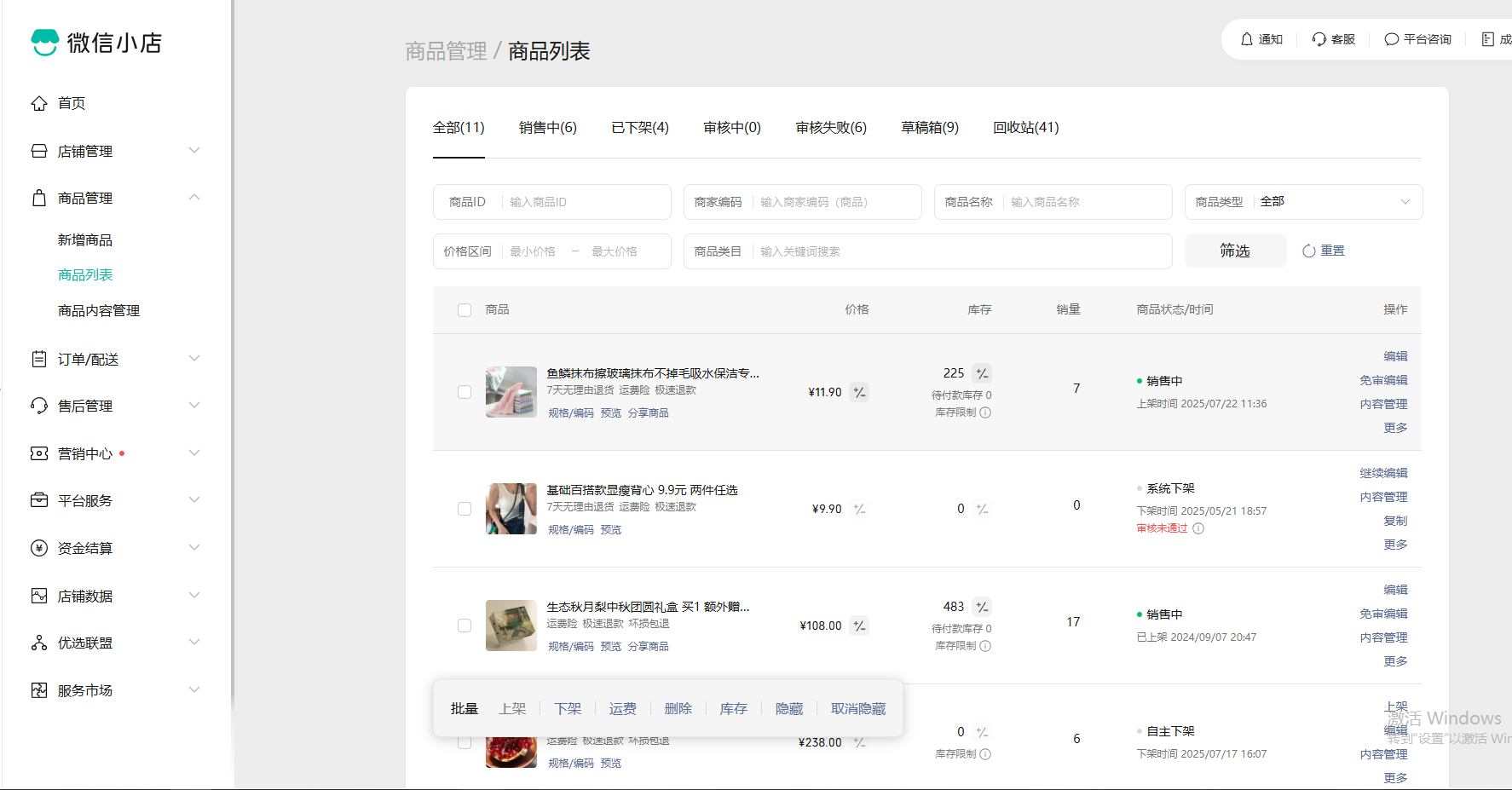Select checkbox for 基础百搭款显瘦背心 product
The height and width of the screenshot is (790, 1512).
tap(465, 509)
